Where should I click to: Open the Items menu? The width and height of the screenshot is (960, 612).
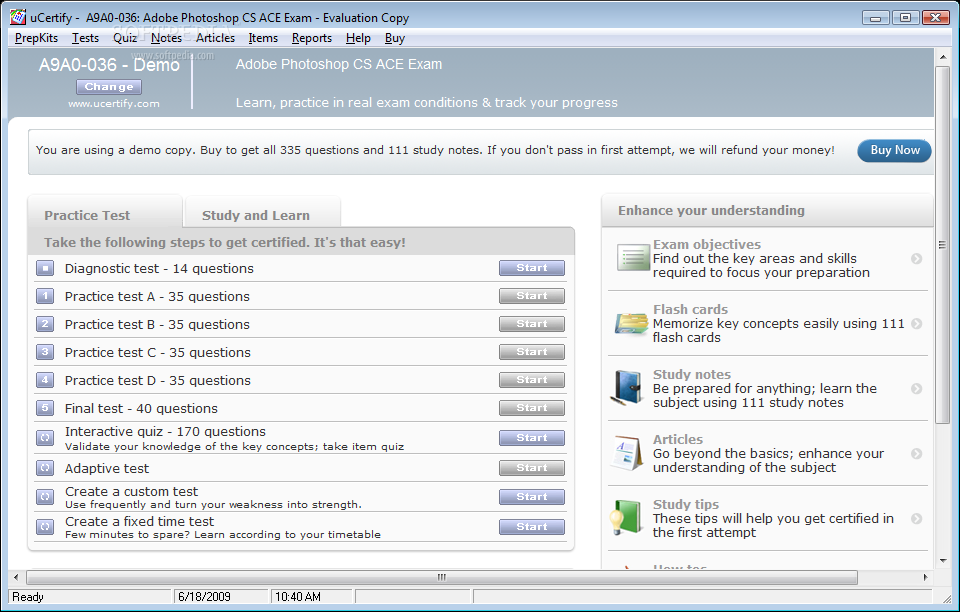[x=263, y=38]
